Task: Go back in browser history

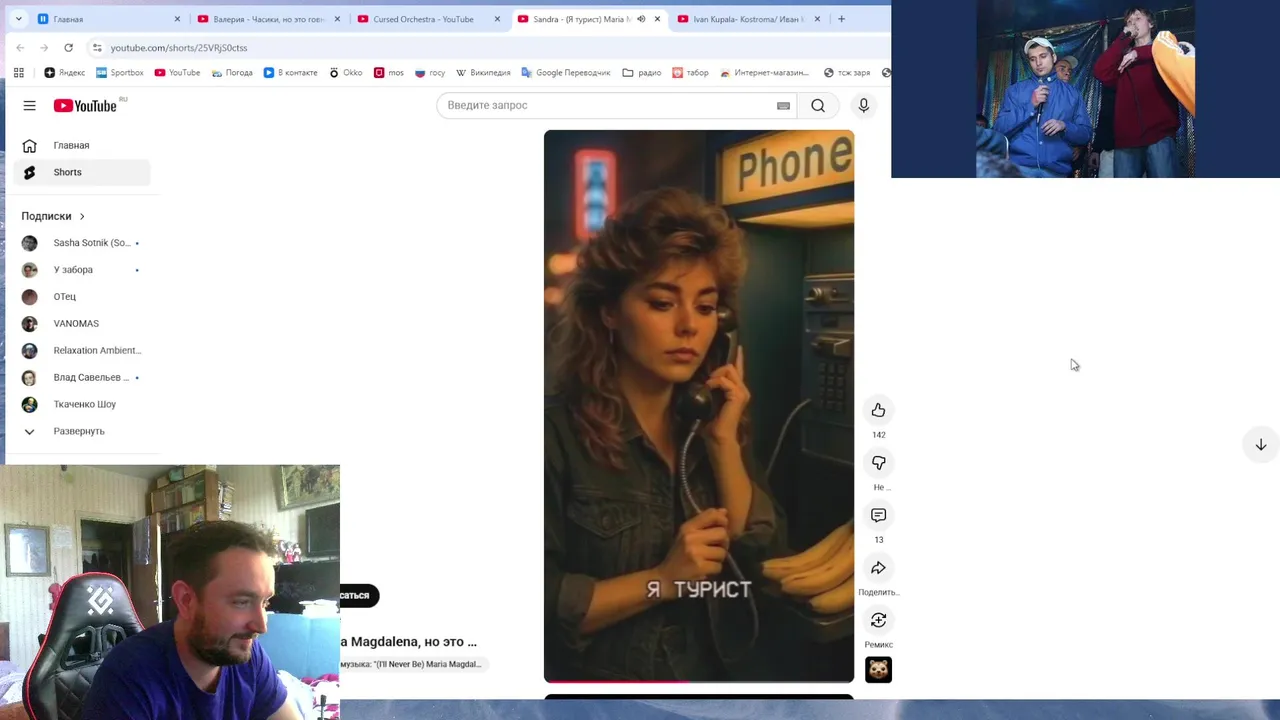Action: tap(20, 47)
